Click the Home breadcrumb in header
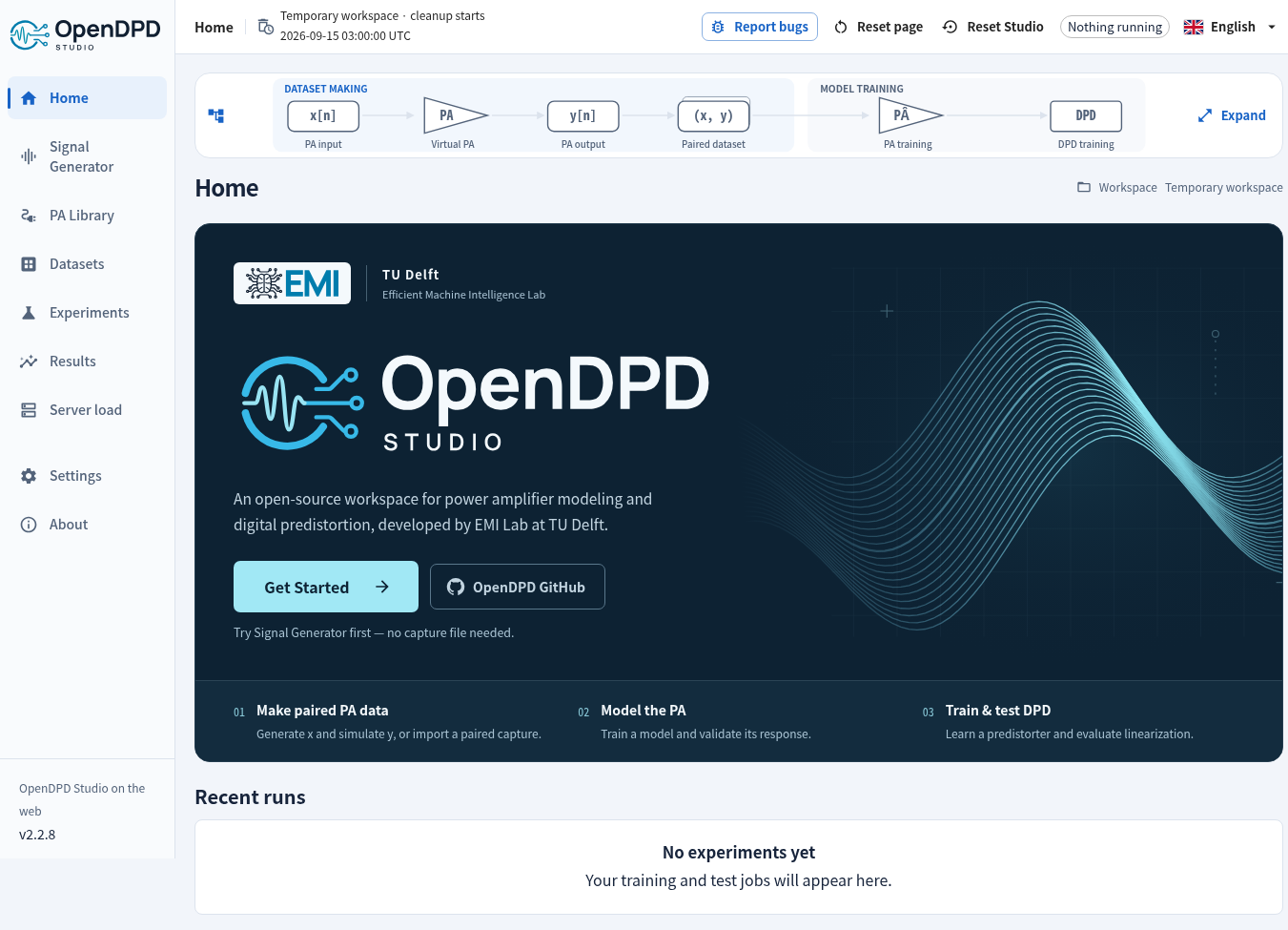1288x930 pixels. [x=214, y=27]
